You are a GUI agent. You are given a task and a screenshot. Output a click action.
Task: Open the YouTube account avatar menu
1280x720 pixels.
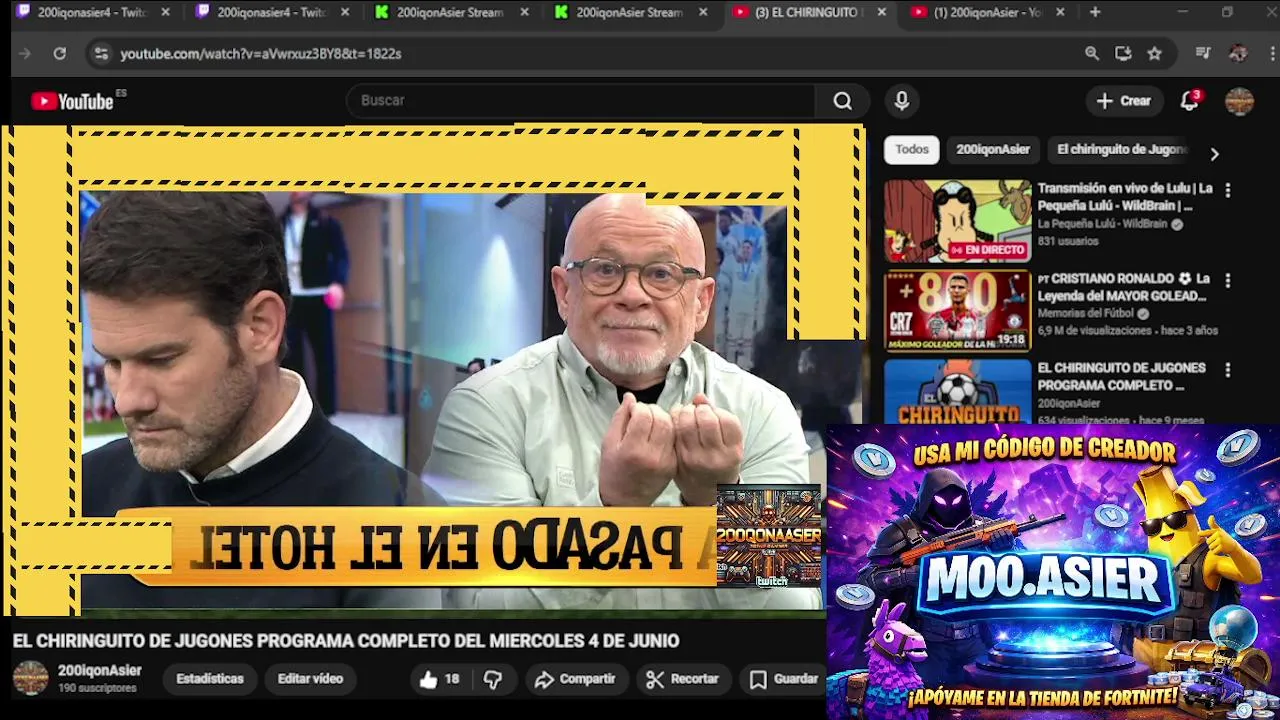click(x=1239, y=101)
